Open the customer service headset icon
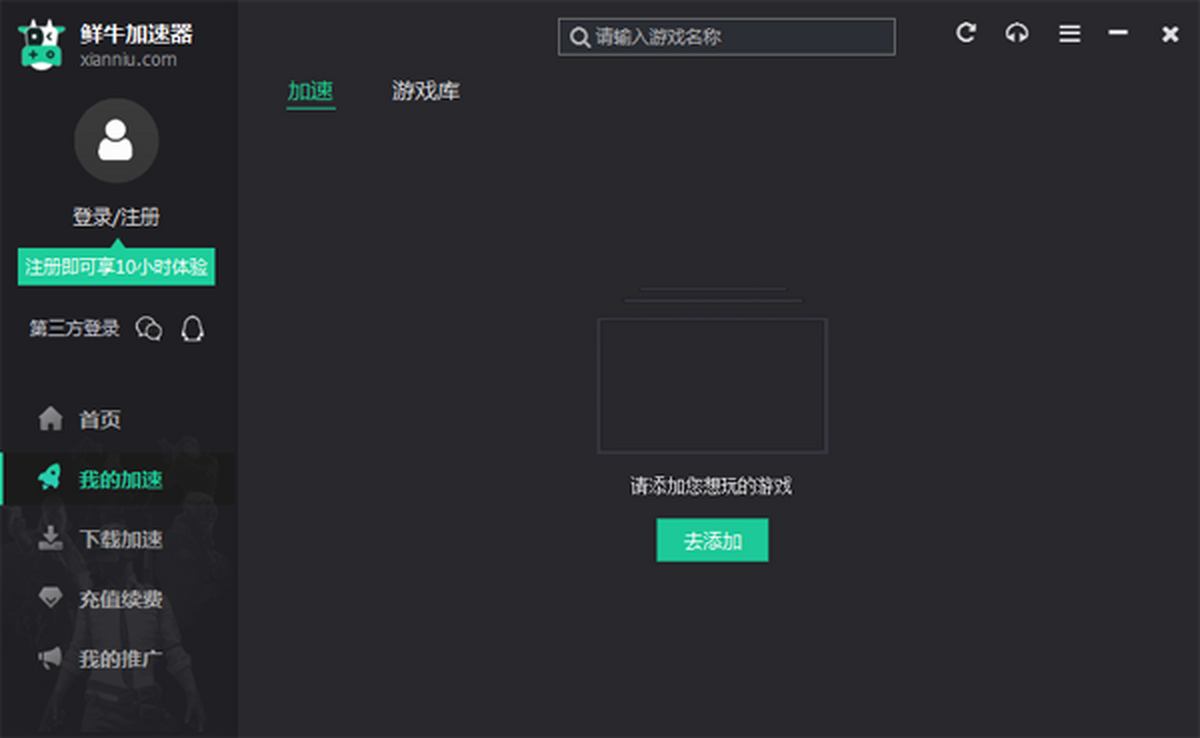Screen dimensions: 1200x738 [x=1017, y=33]
